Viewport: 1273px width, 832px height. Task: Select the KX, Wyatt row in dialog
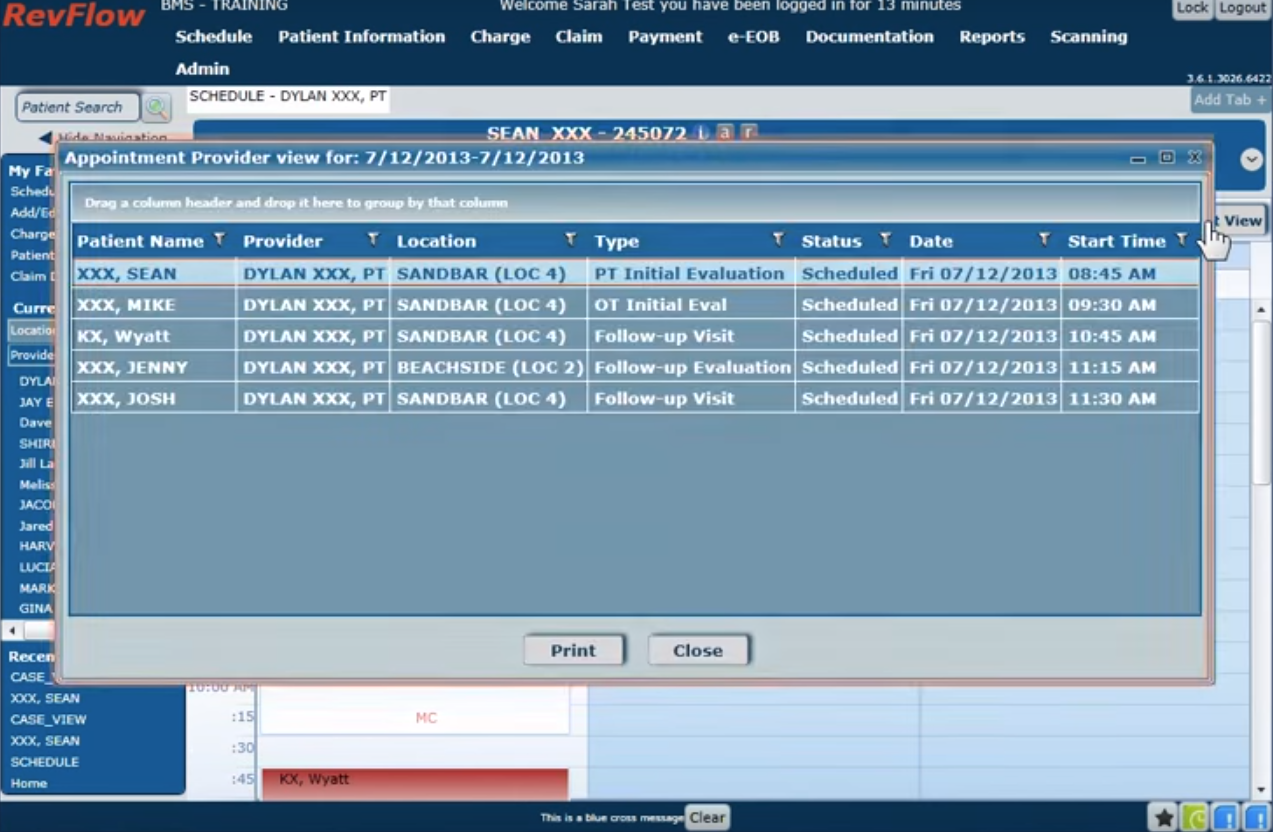pyautogui.click(x=635, y=336)
